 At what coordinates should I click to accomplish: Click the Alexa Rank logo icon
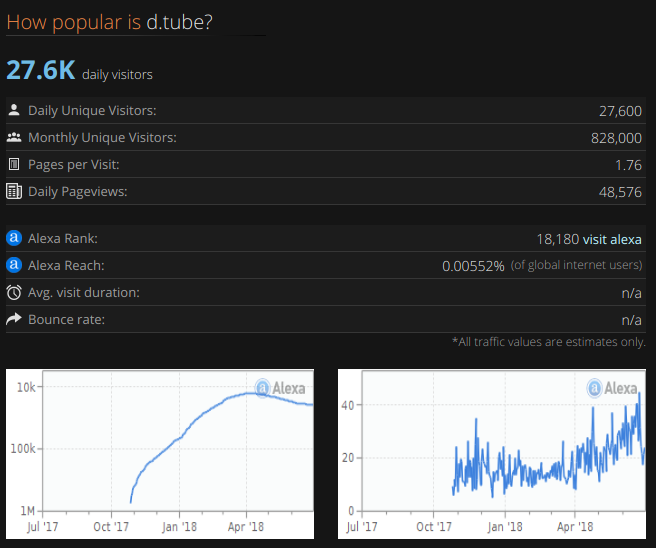click(x=14, y=238)
